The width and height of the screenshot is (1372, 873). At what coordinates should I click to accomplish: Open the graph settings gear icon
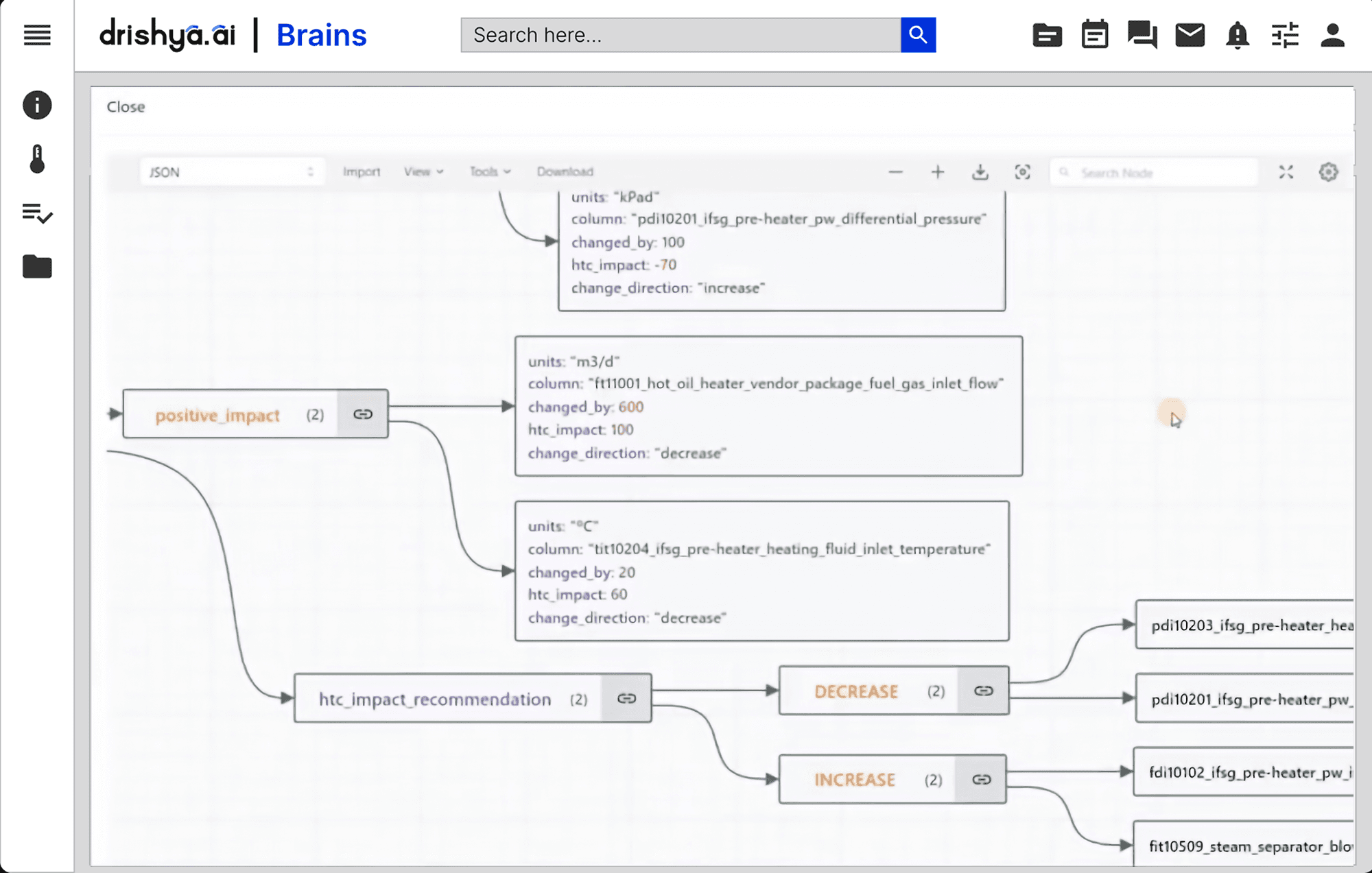1329,172
